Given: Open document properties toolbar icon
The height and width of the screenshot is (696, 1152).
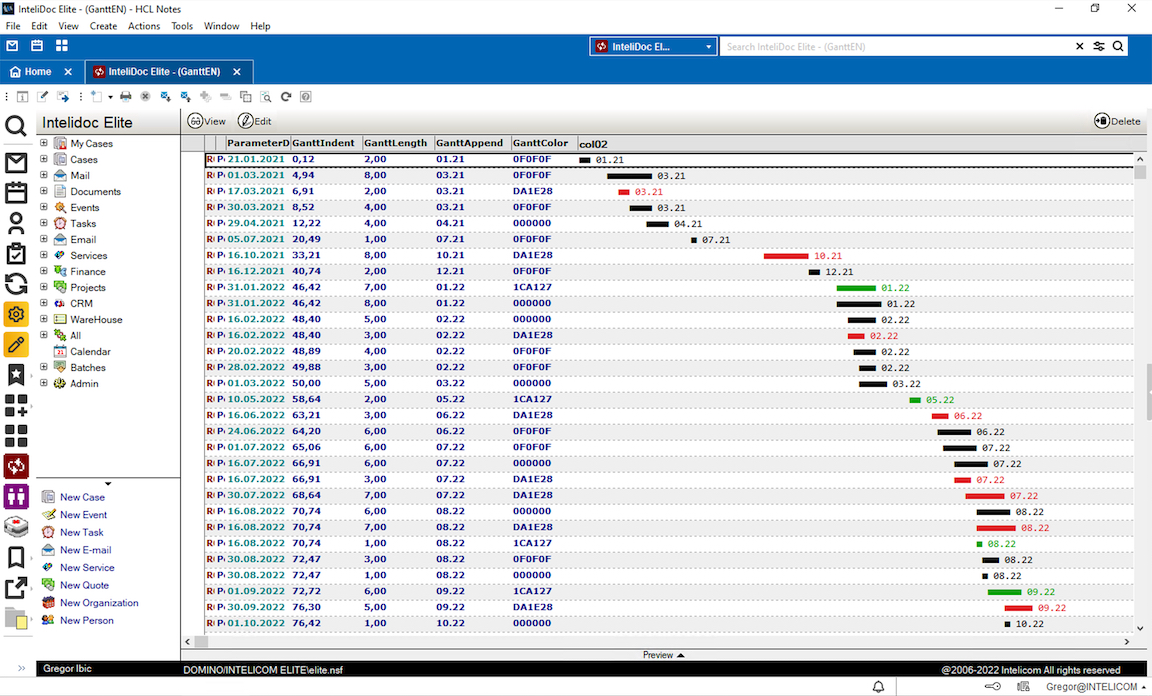Looking at the screenshot, I should [x=23, y=96].
